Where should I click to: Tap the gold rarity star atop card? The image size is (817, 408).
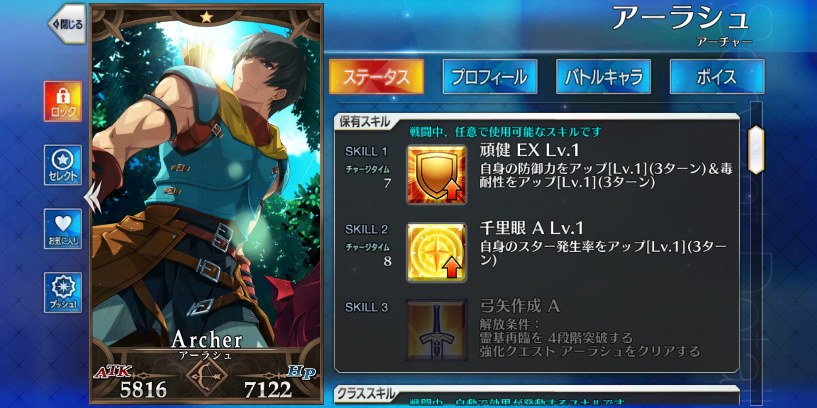(206, 17)
